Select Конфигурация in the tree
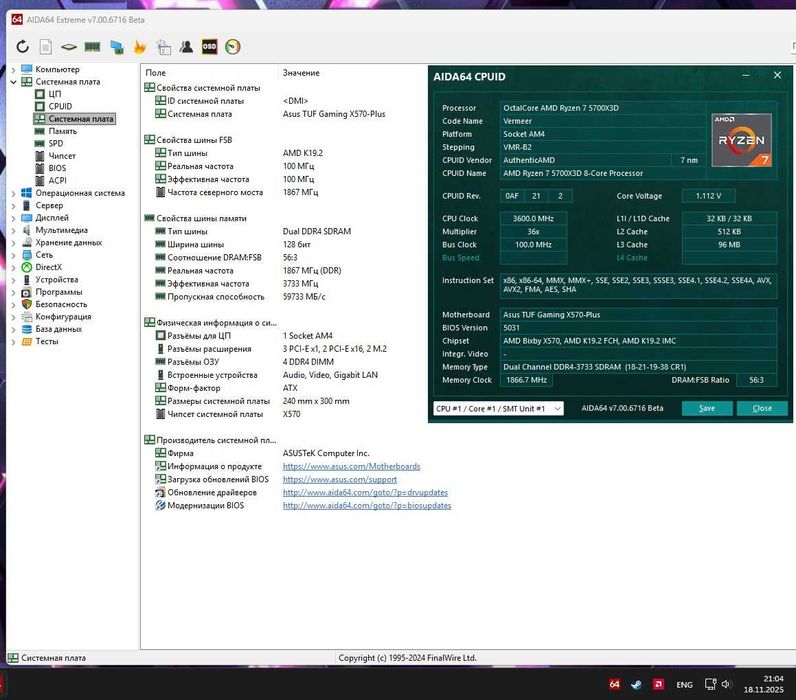 (63, 317)
